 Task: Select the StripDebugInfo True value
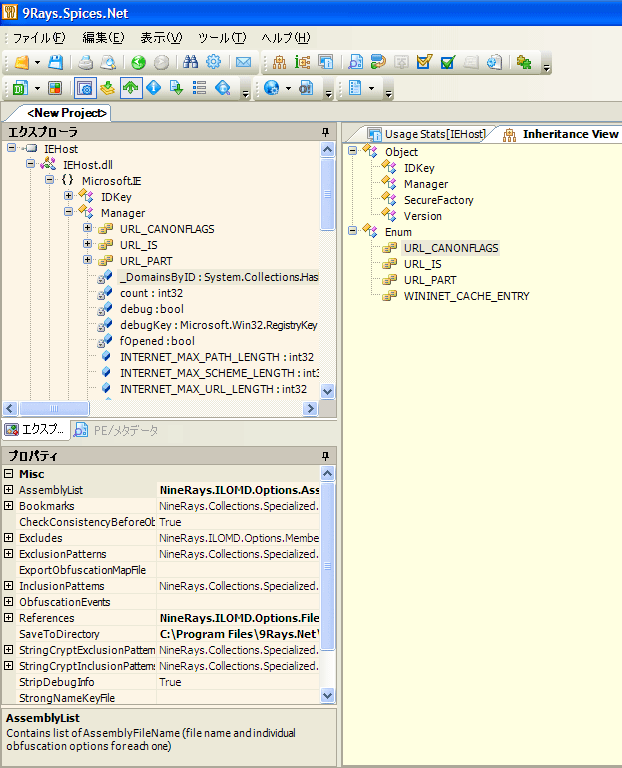(239, 682)
